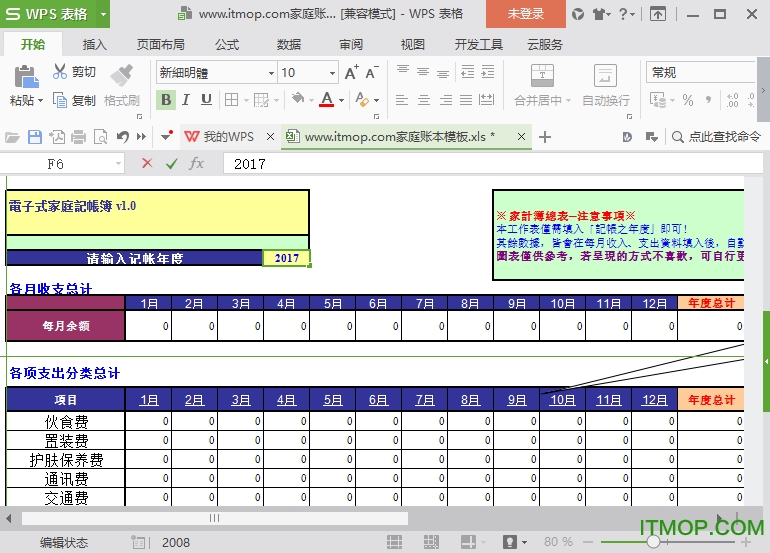
Task: Undo last action arrow
Action: (x=123, y=137)
